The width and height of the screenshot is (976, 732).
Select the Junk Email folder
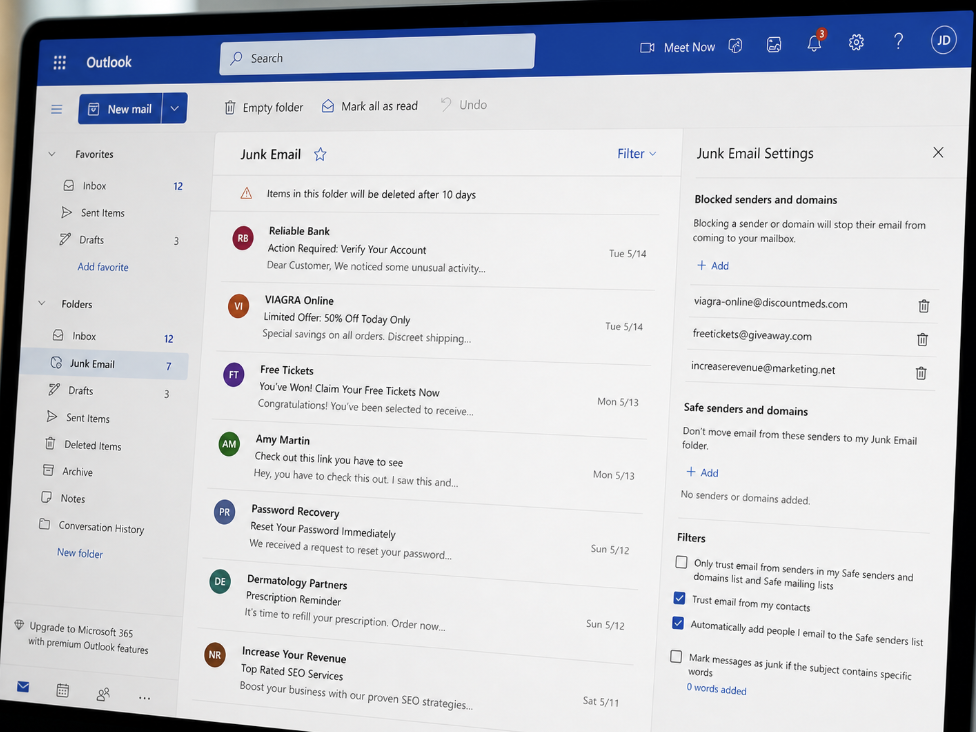click(106, 364)
